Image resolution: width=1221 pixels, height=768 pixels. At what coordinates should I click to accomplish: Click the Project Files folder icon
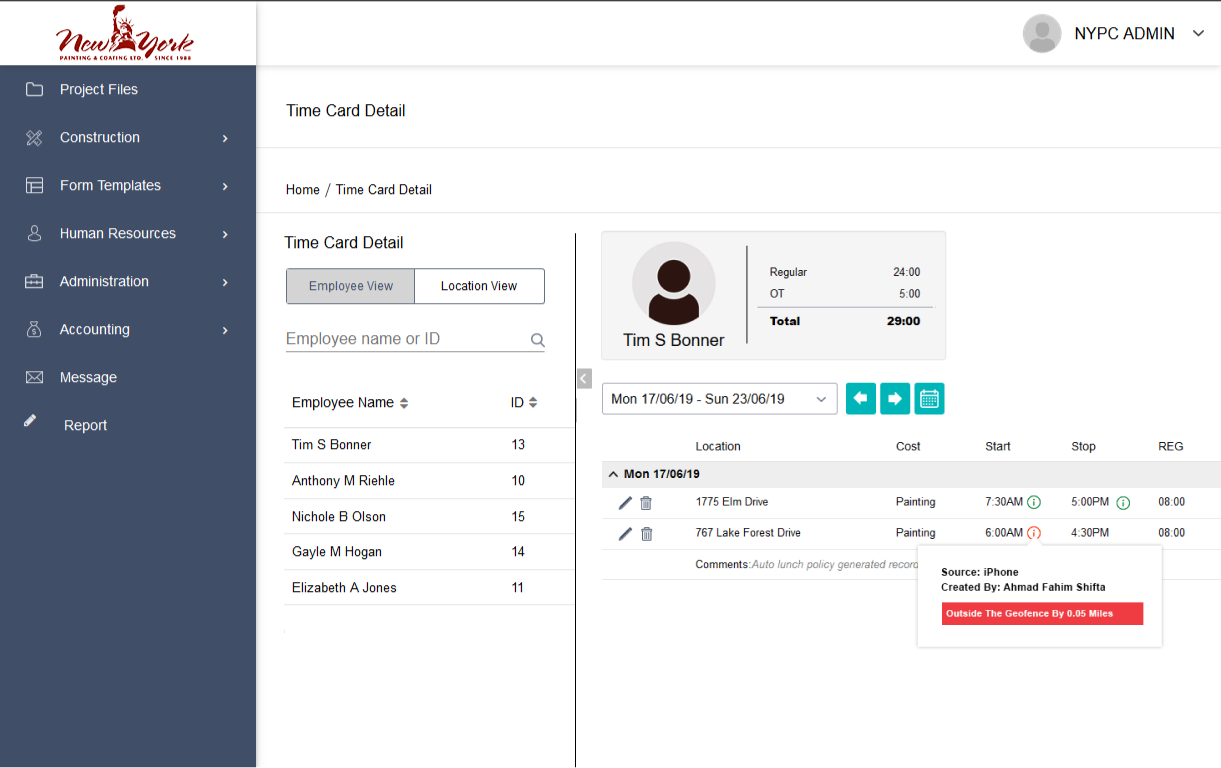tap(34, 89)
